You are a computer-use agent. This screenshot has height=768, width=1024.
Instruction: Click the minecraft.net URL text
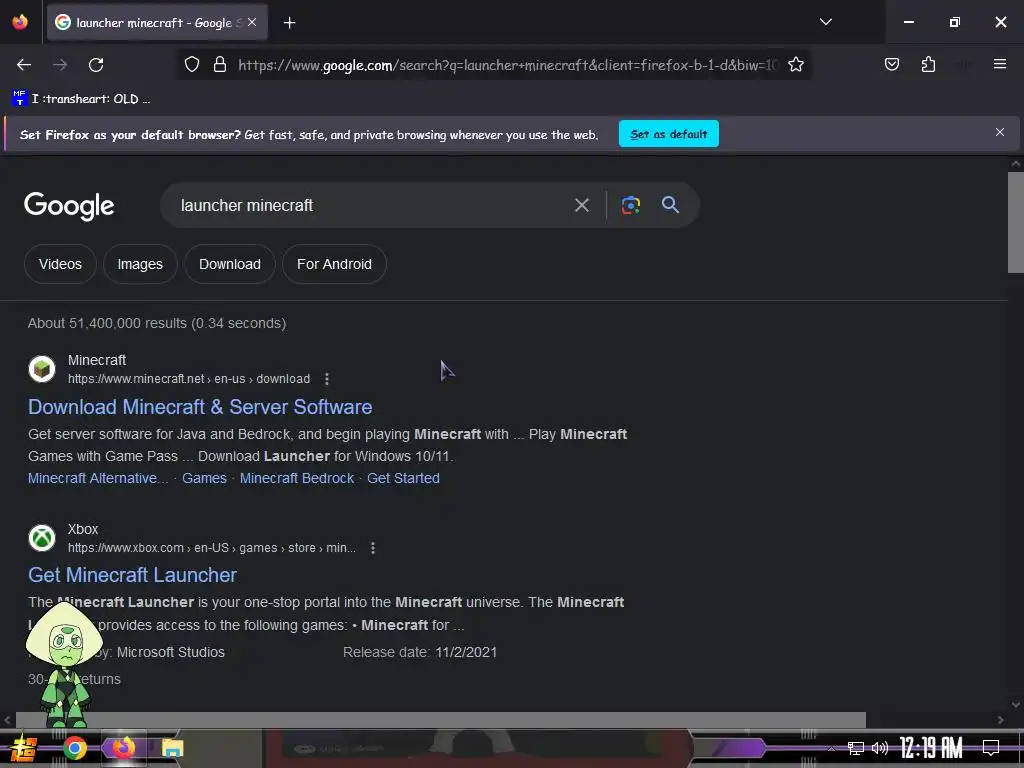tap(189, 379)
